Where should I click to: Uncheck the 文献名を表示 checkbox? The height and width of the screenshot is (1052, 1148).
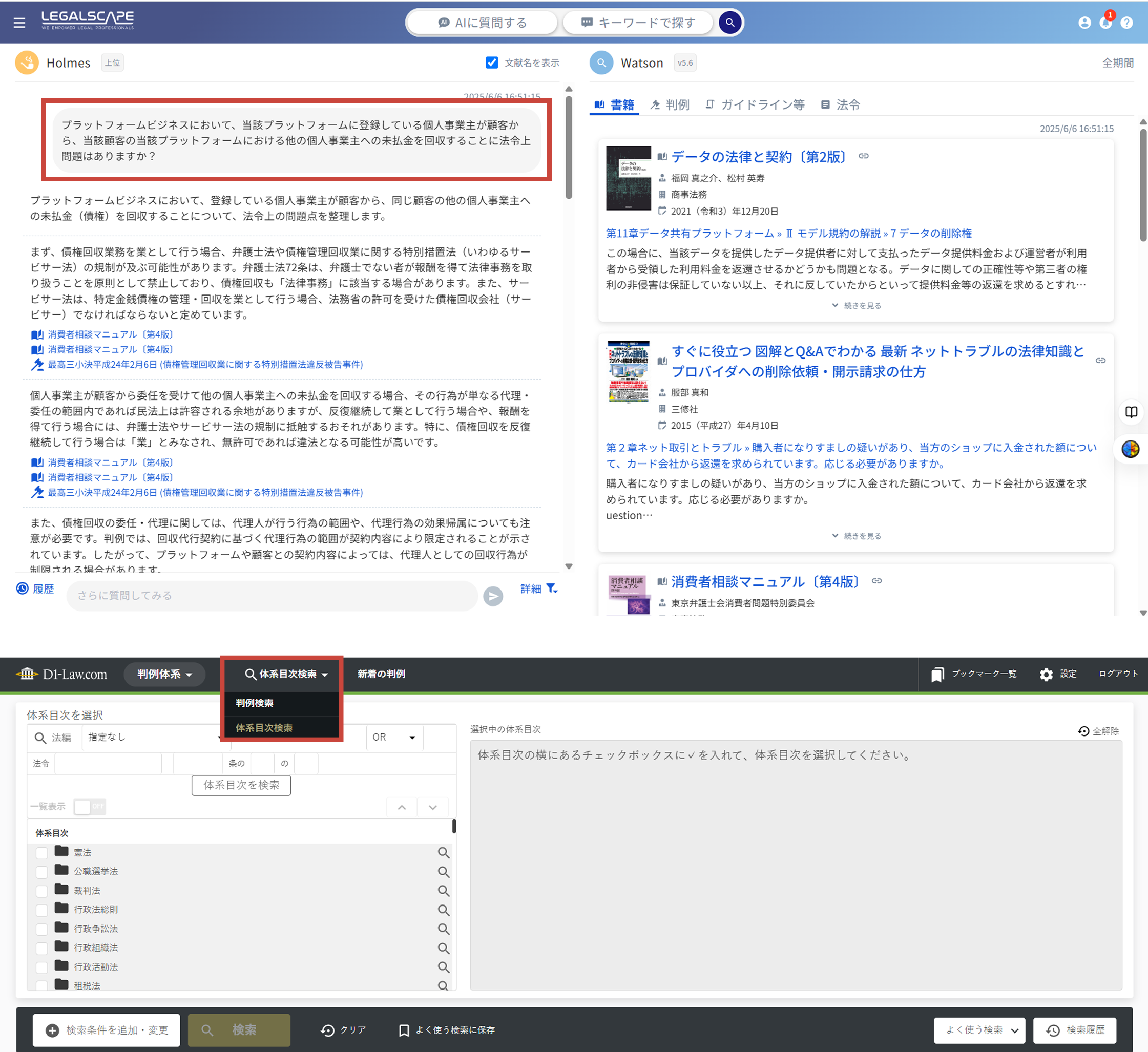(x=492, y=62)
